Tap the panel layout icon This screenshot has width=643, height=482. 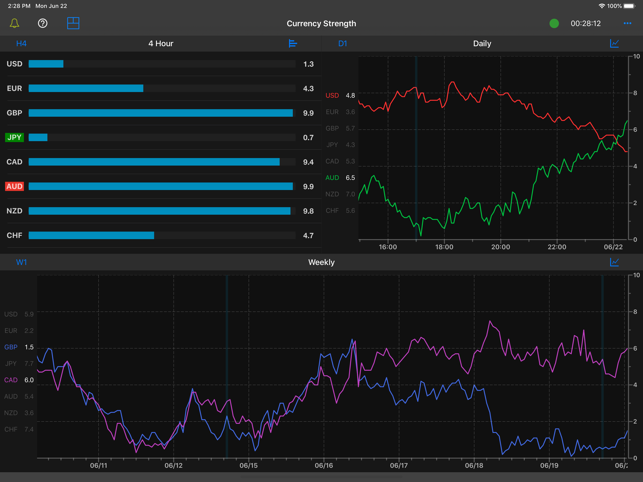click(x=73, y=23)
